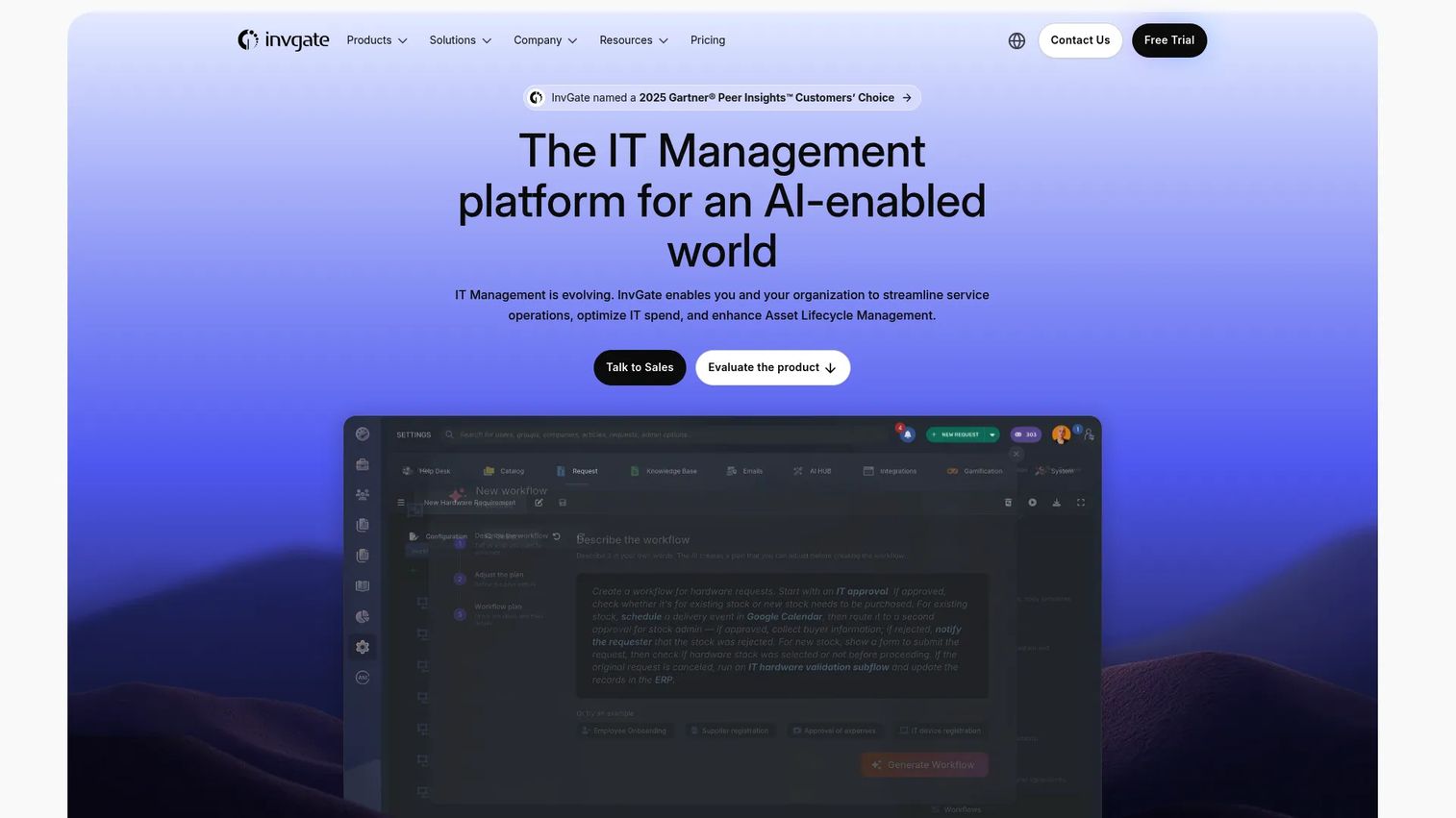Choose the Employee Onboarding example chip

624,731
